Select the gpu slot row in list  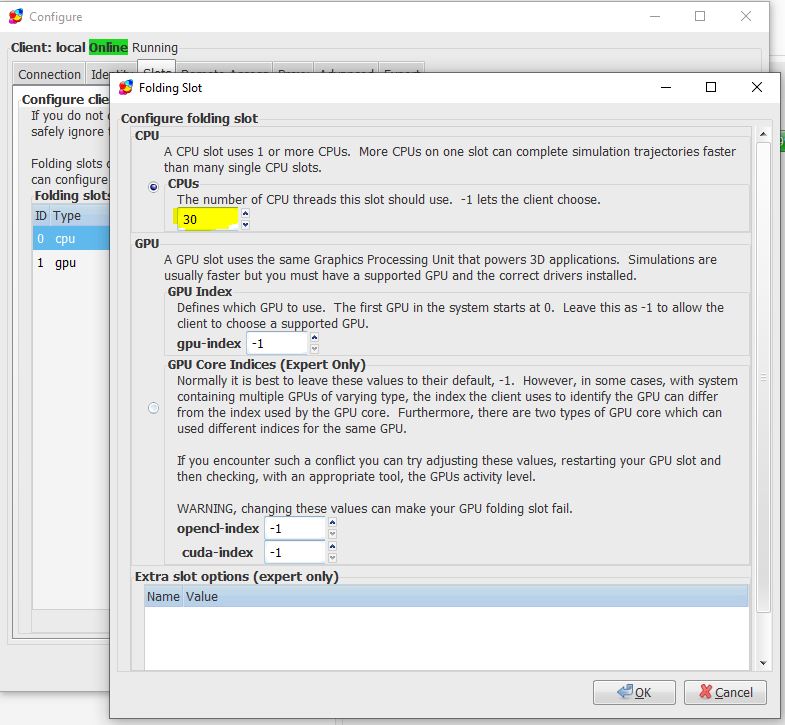click(66, 263)
